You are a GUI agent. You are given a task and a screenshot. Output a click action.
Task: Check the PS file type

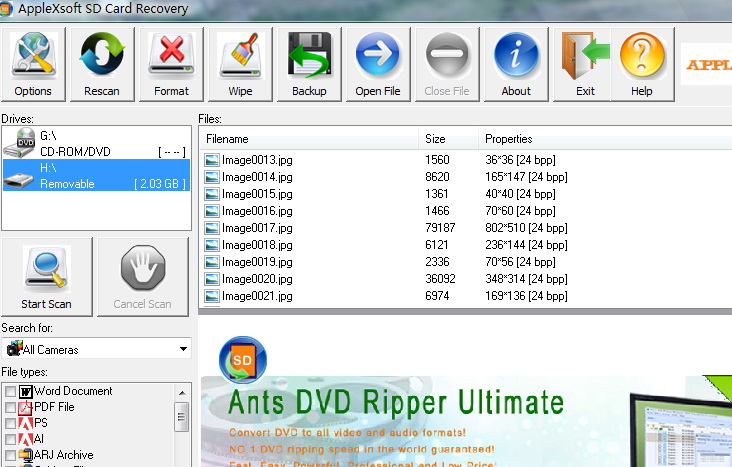(10, 423)
